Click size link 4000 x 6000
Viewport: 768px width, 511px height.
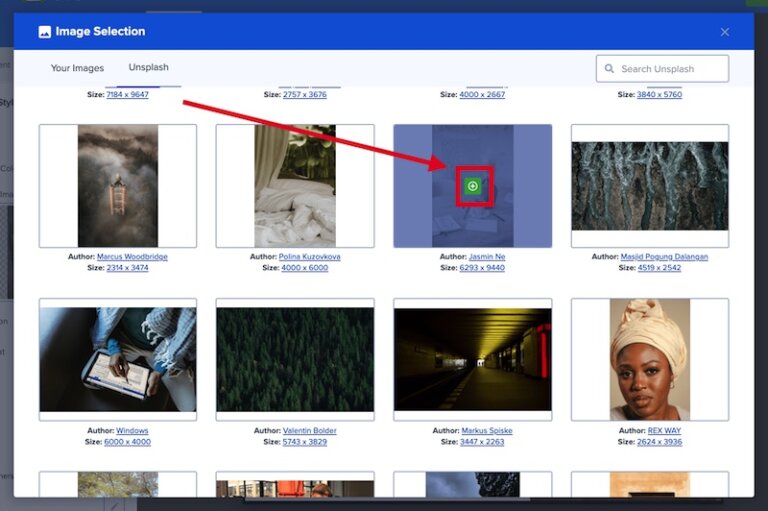point(305,268)
